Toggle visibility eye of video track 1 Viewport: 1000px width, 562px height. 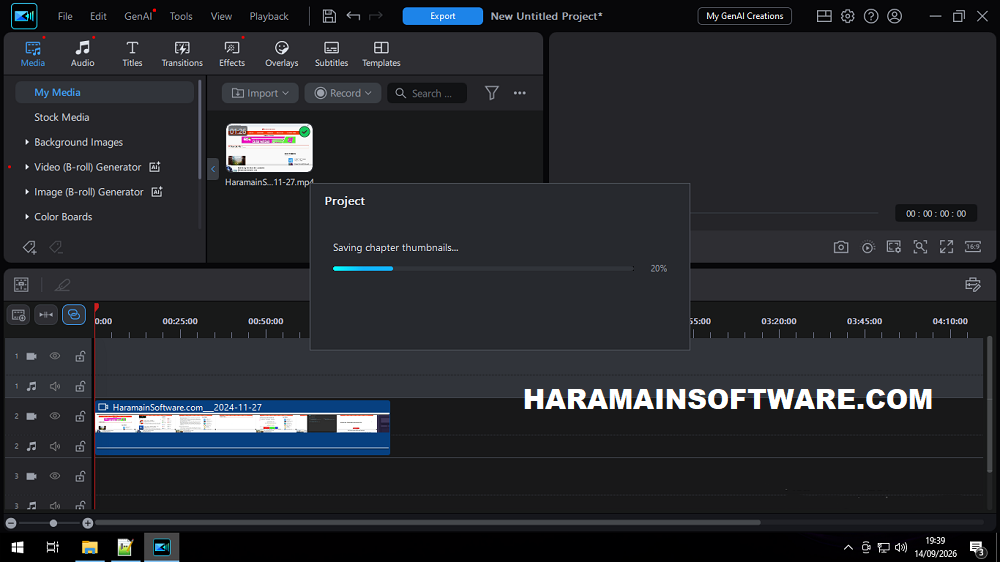[55, 356]
